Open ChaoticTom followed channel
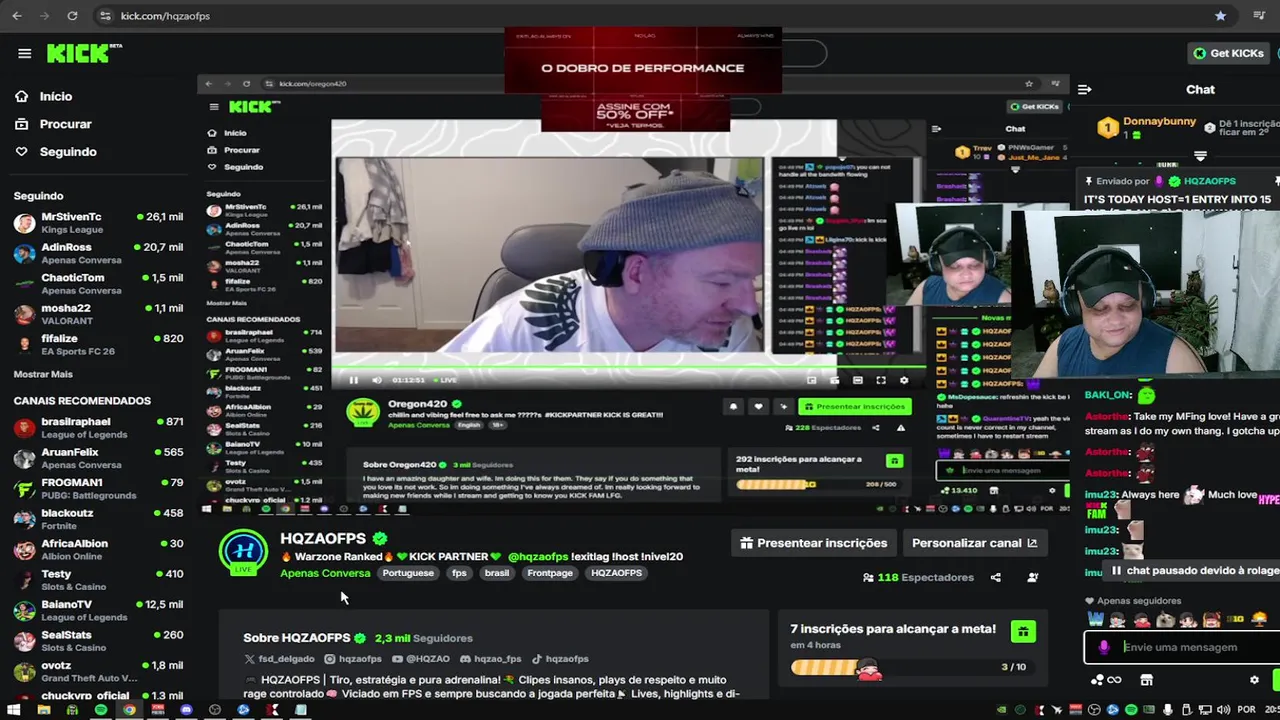Image resolution: width=1280 pixels, height=720 pixels. tap(98, 284)
